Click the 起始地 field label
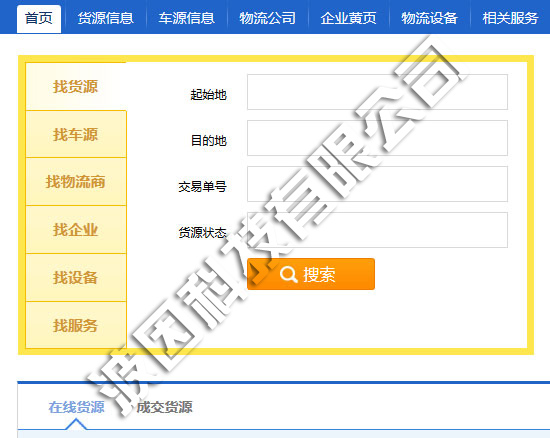550x438 pixels. (x=209, y=95)
